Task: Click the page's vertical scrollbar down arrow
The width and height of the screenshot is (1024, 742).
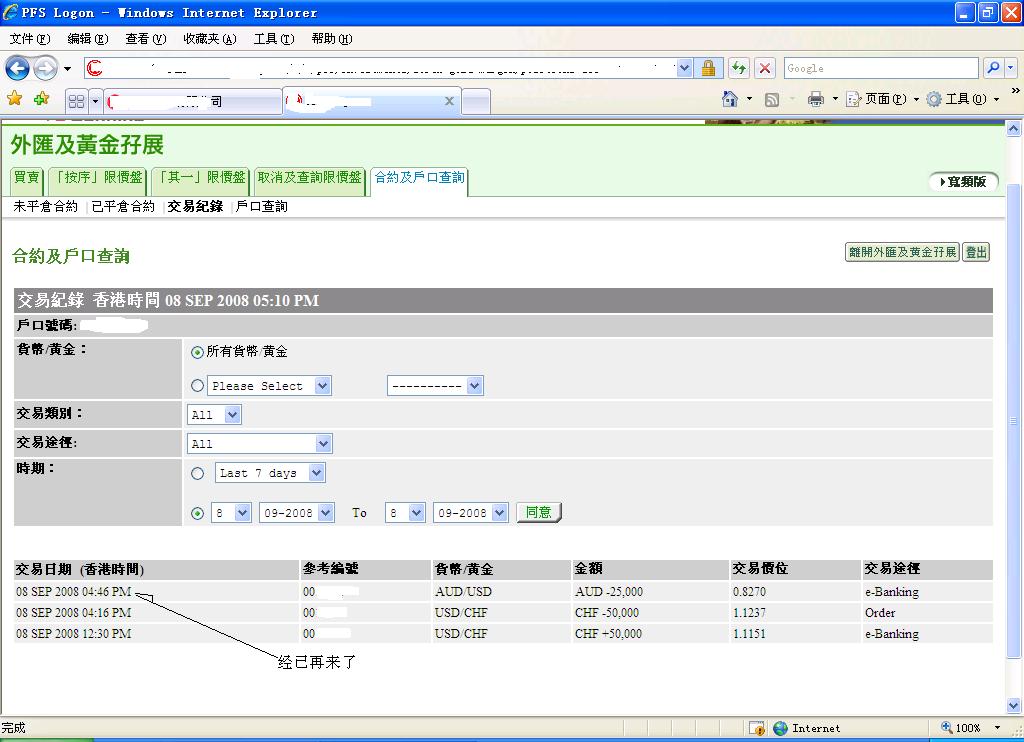Action: 1013,705
